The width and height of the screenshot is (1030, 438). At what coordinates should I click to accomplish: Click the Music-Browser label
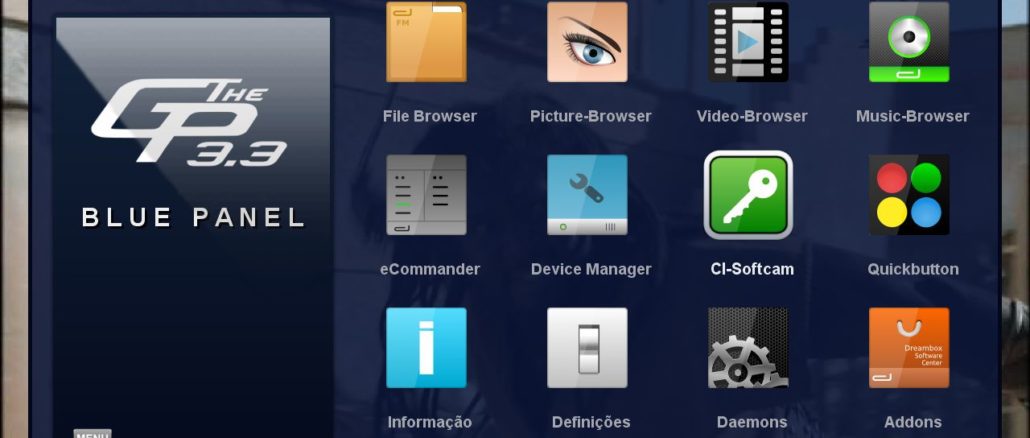912,116
